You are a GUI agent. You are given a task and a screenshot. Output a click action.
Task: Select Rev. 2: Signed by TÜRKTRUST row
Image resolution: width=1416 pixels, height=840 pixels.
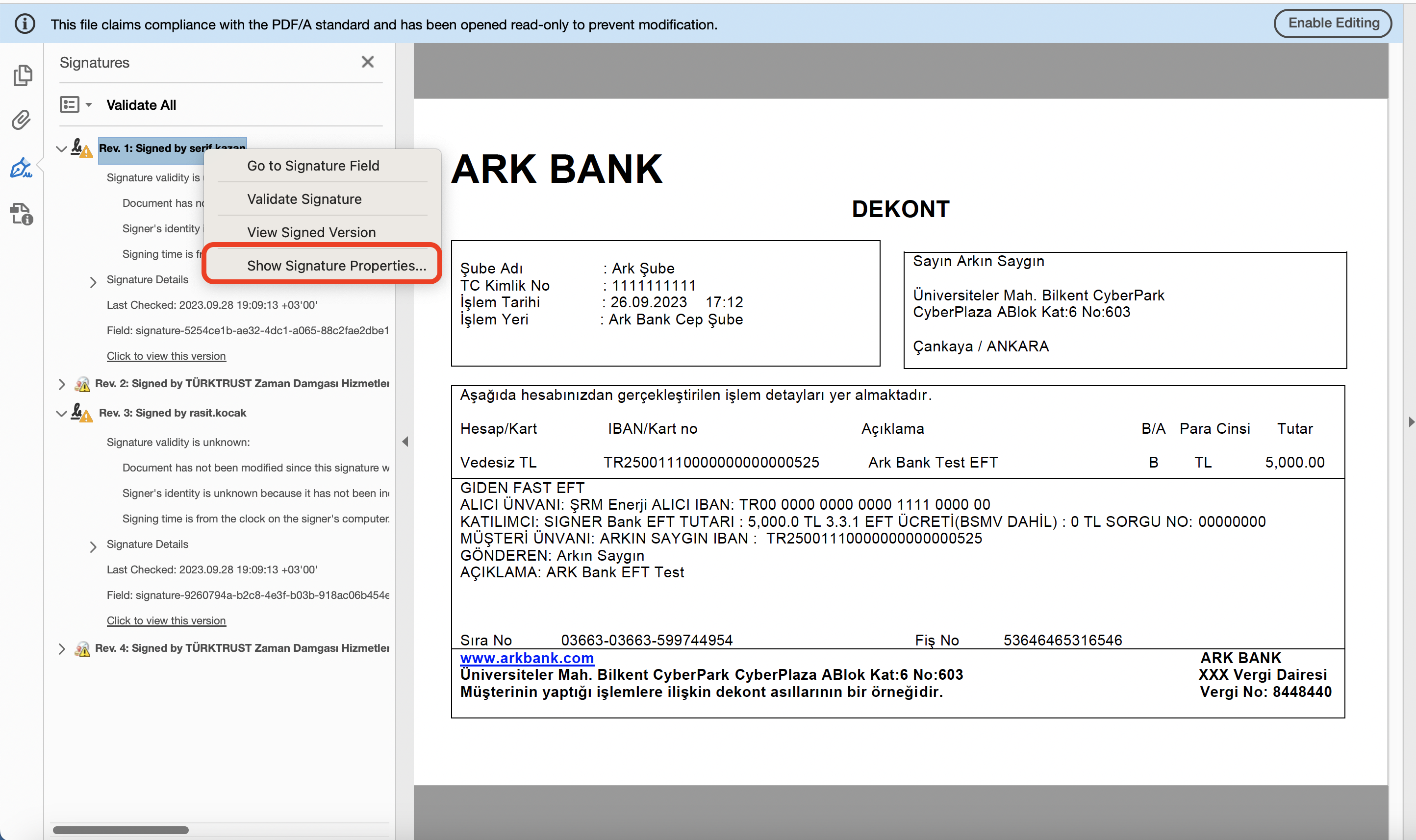pos(242,384)
